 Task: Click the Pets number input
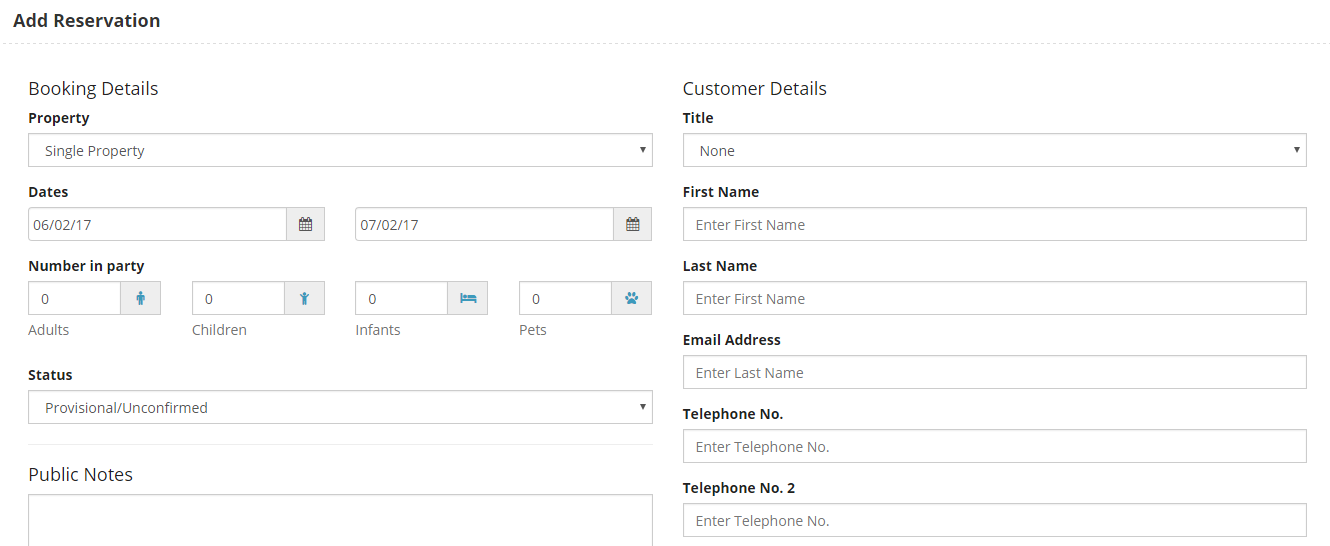565,298
